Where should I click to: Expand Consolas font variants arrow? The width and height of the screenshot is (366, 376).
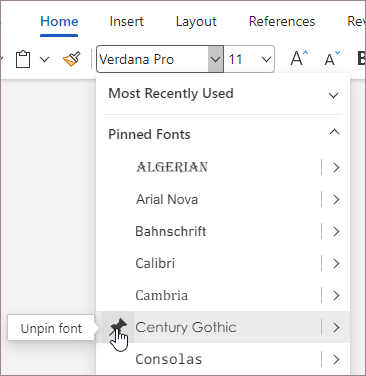(x=336, y=359)
